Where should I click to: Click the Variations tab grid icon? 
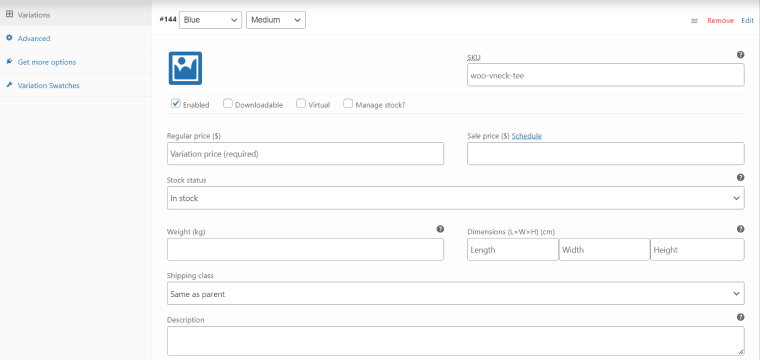(x=9, y=15)
